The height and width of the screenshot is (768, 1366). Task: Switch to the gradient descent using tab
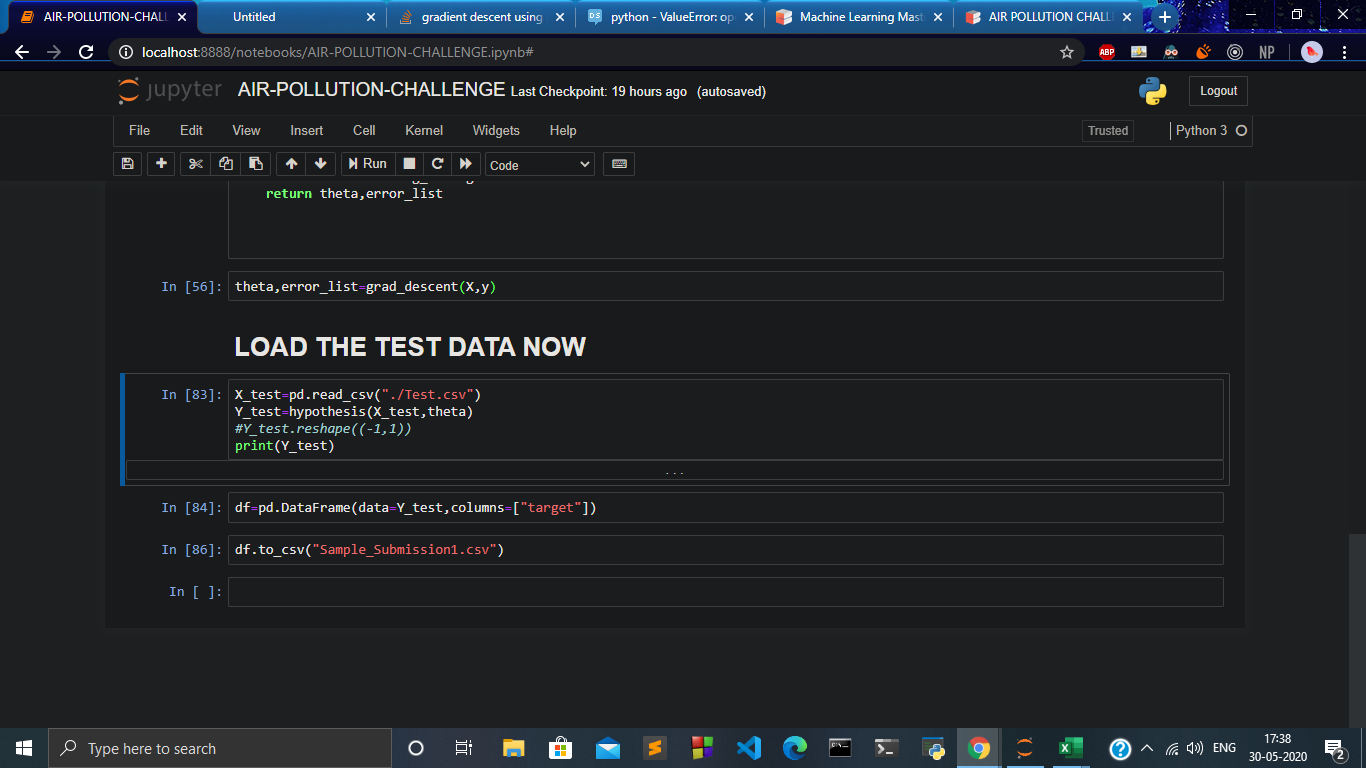(482, 17)
